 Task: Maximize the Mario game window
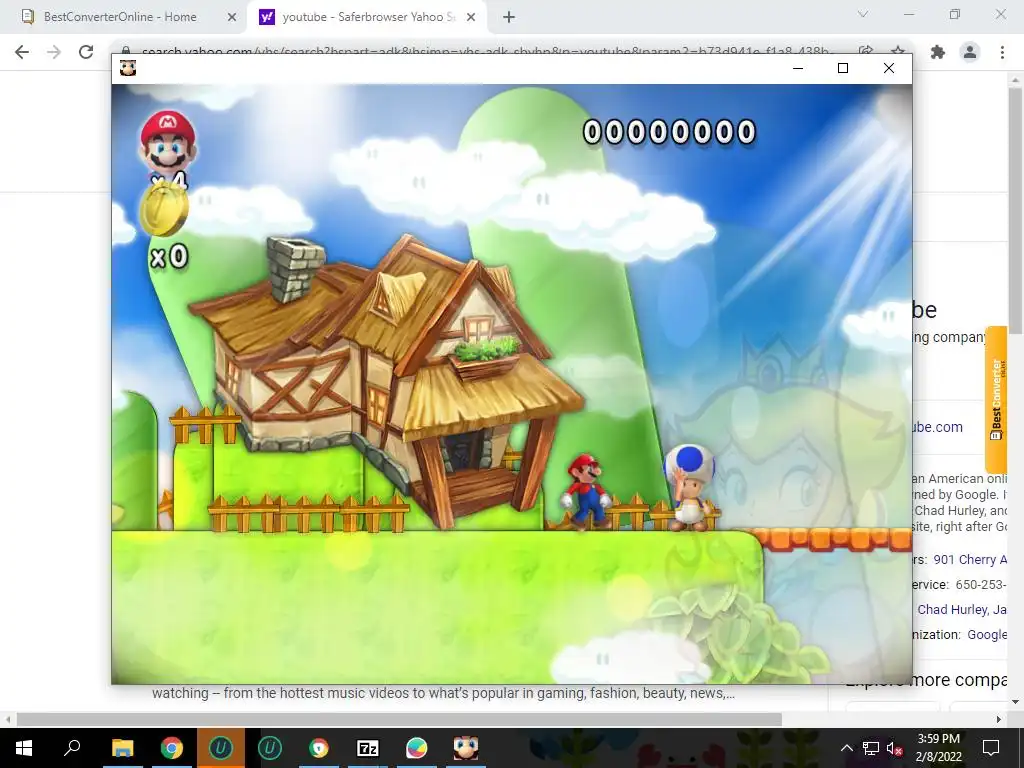843,68
